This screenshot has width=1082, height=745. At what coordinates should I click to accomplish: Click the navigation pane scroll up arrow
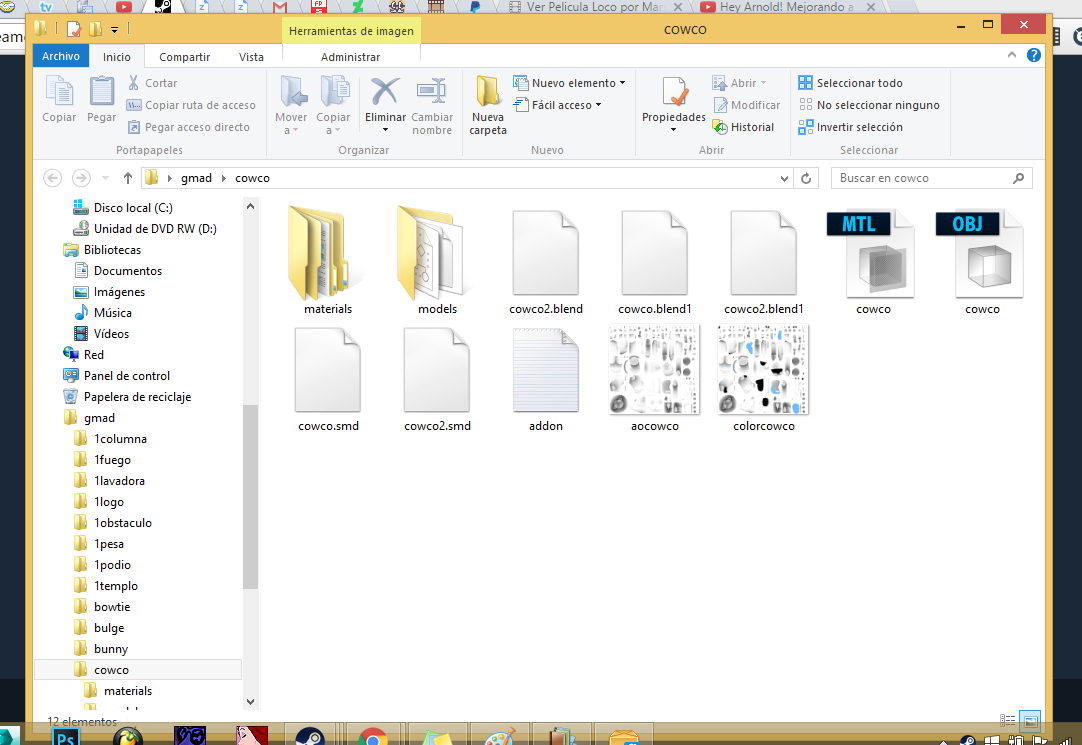[250, 206]
